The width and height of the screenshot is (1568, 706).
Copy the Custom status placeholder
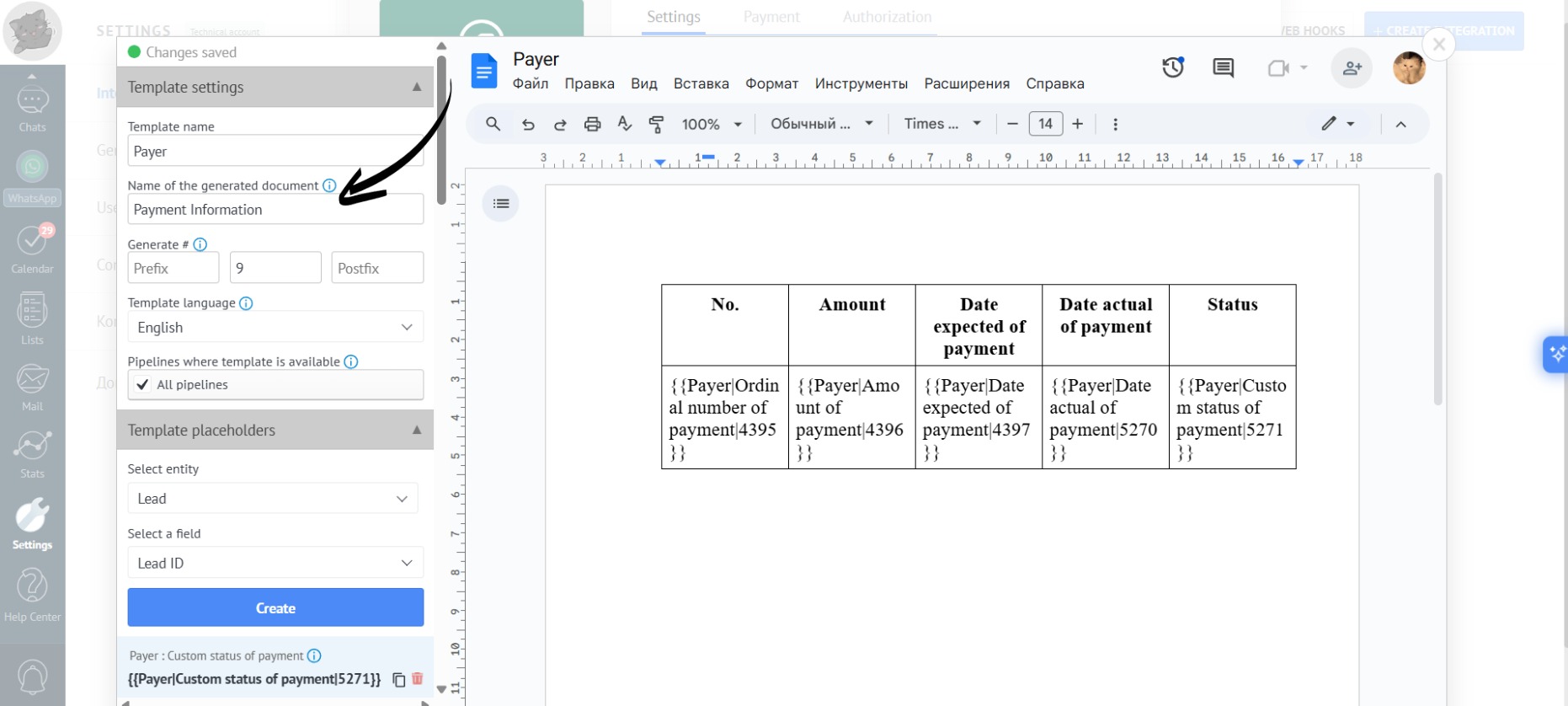[399, 680]
